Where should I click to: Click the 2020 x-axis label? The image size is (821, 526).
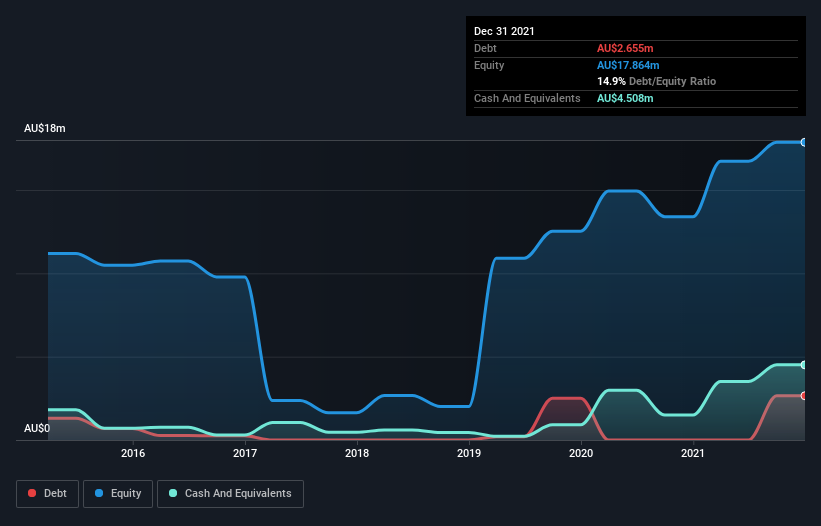click(581, 453)
